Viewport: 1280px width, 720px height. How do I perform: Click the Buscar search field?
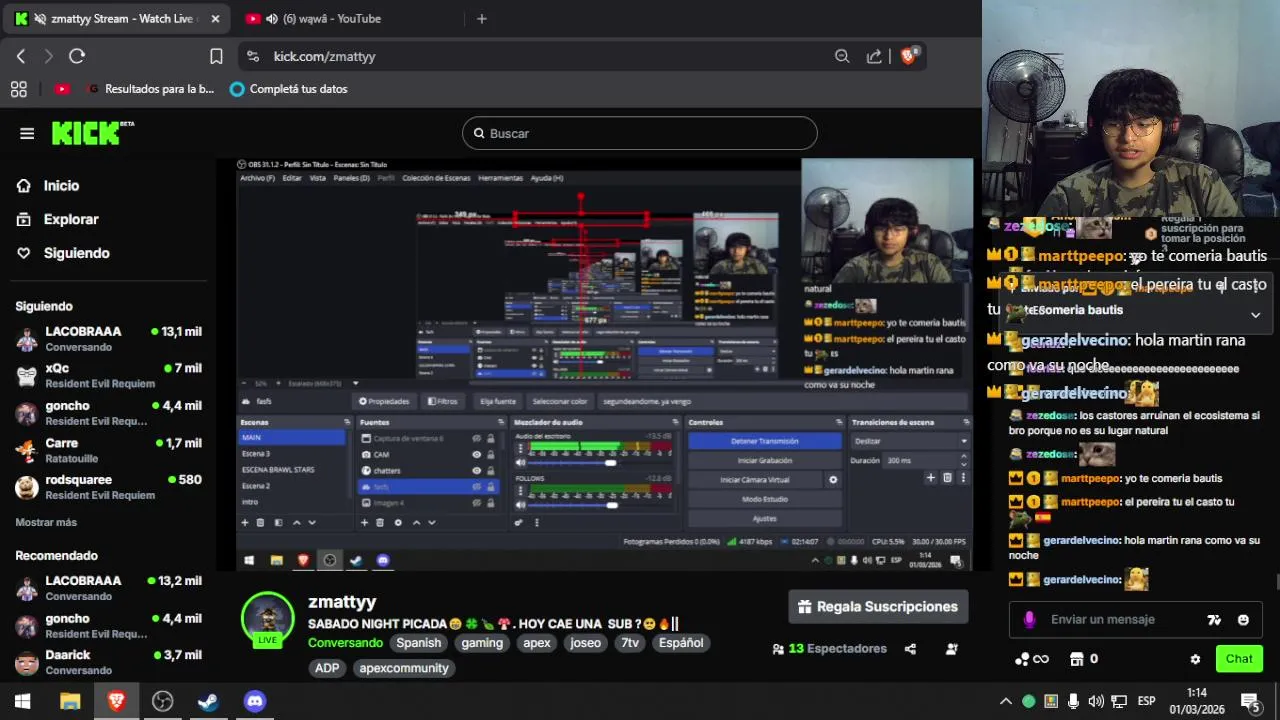[640, 133]
